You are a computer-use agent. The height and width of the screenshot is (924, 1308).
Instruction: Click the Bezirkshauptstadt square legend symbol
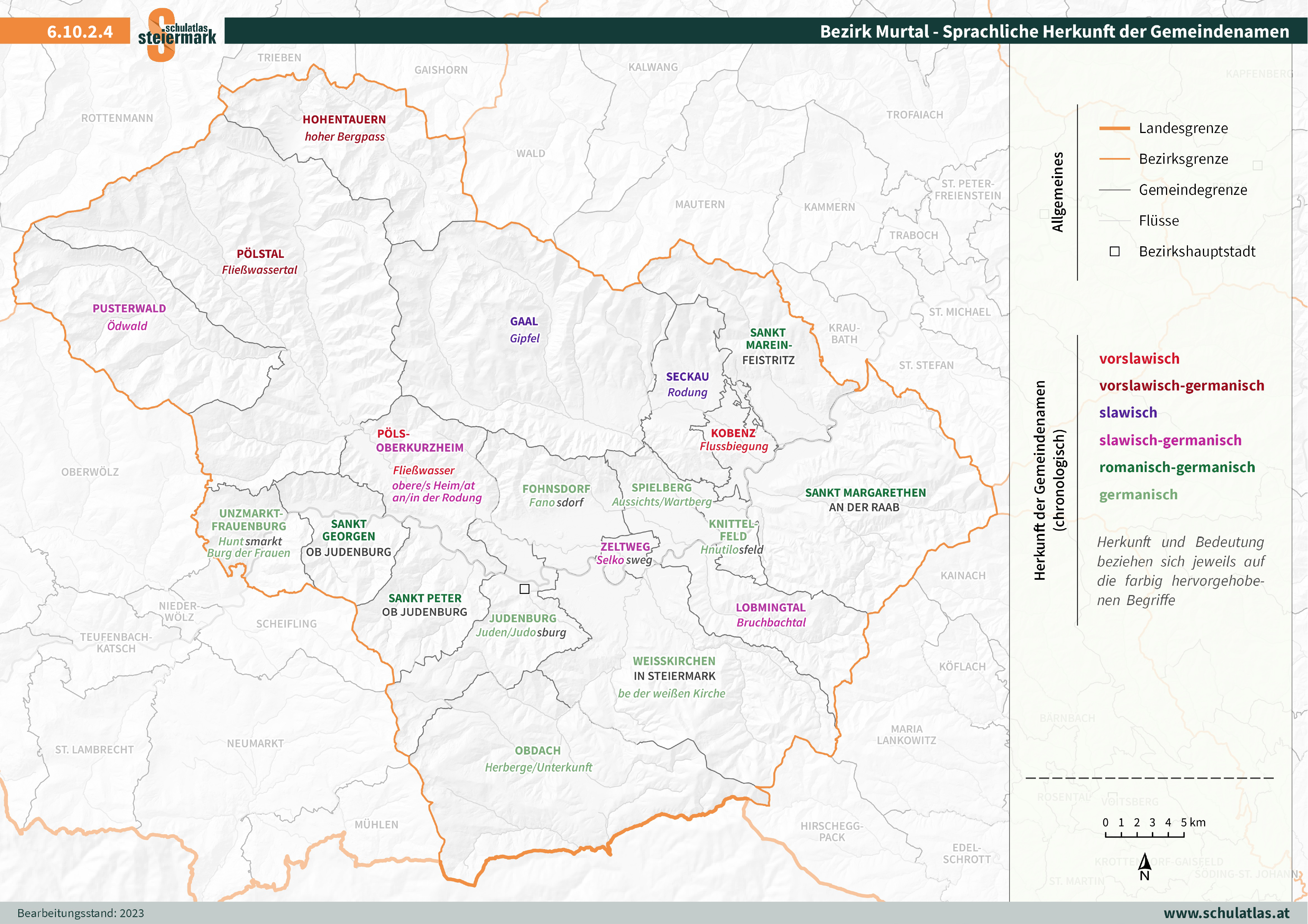[x=1114, y=251]
